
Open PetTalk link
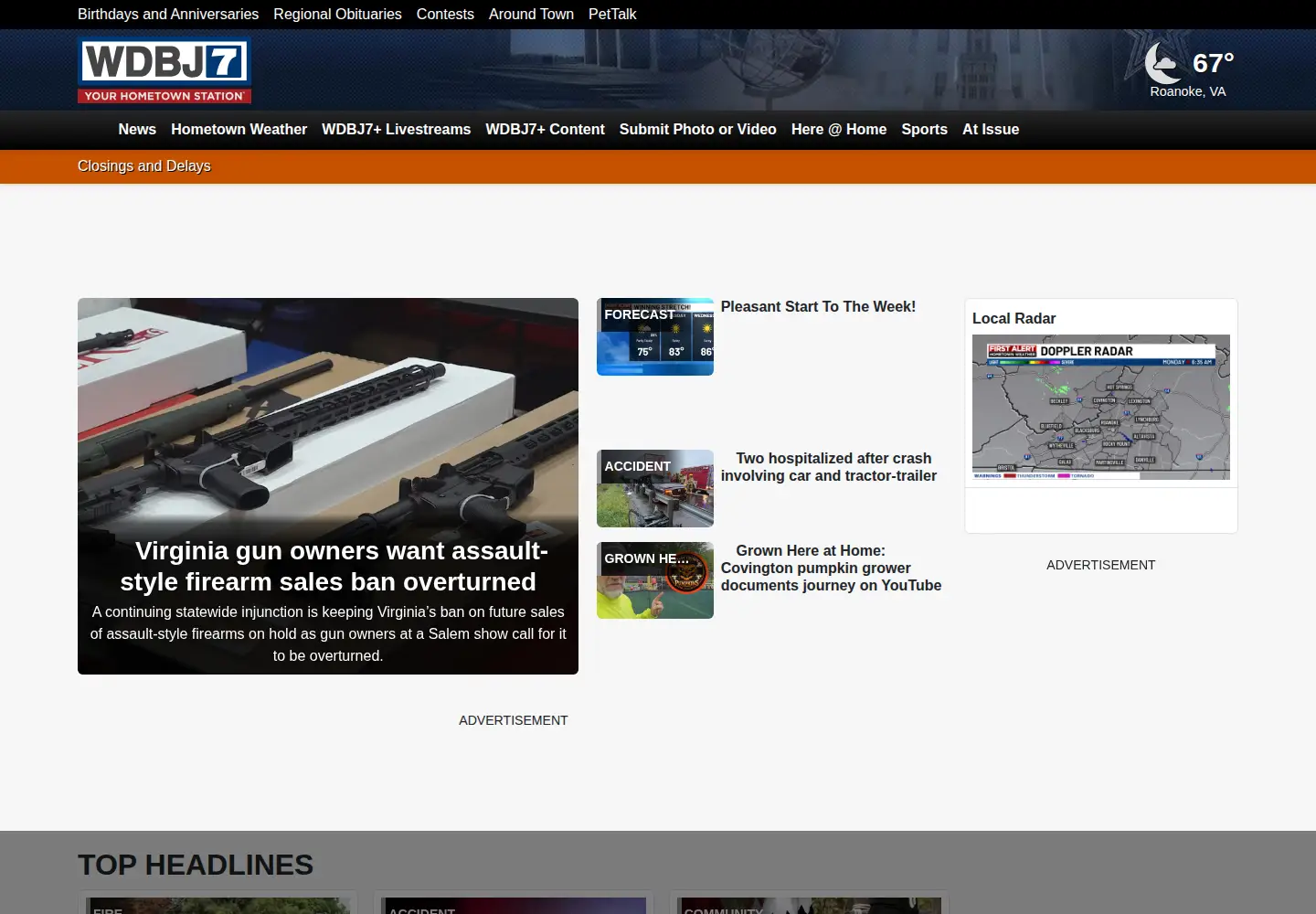[x=612, y=14]
